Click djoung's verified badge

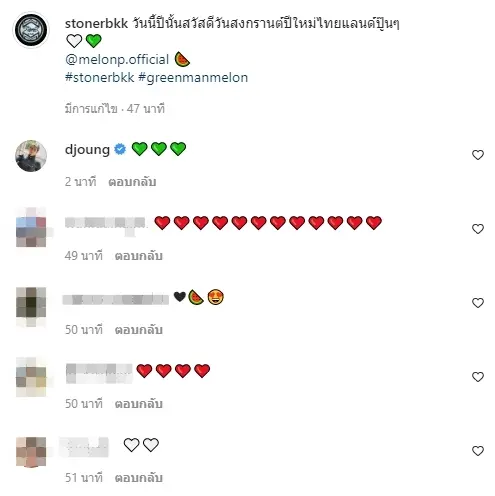tap(120, 149)
